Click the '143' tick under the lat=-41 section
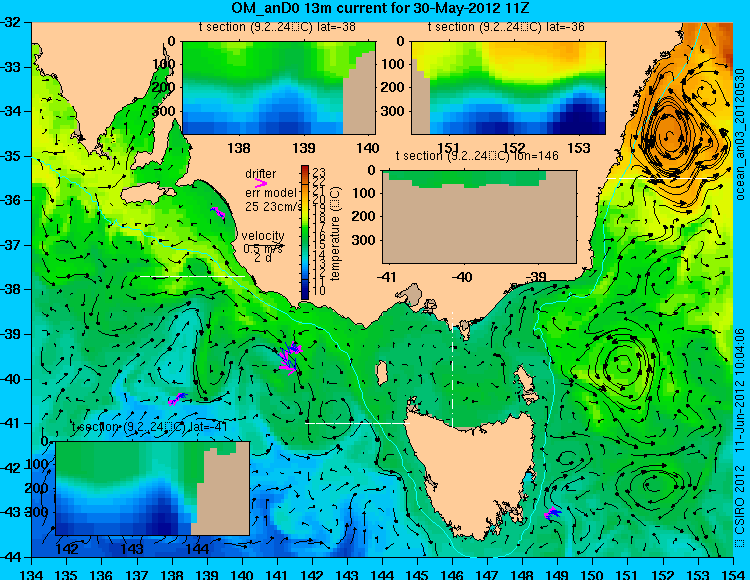Viewport: 750px width, 580px height. pyautogui.click(x=132, y=548)
